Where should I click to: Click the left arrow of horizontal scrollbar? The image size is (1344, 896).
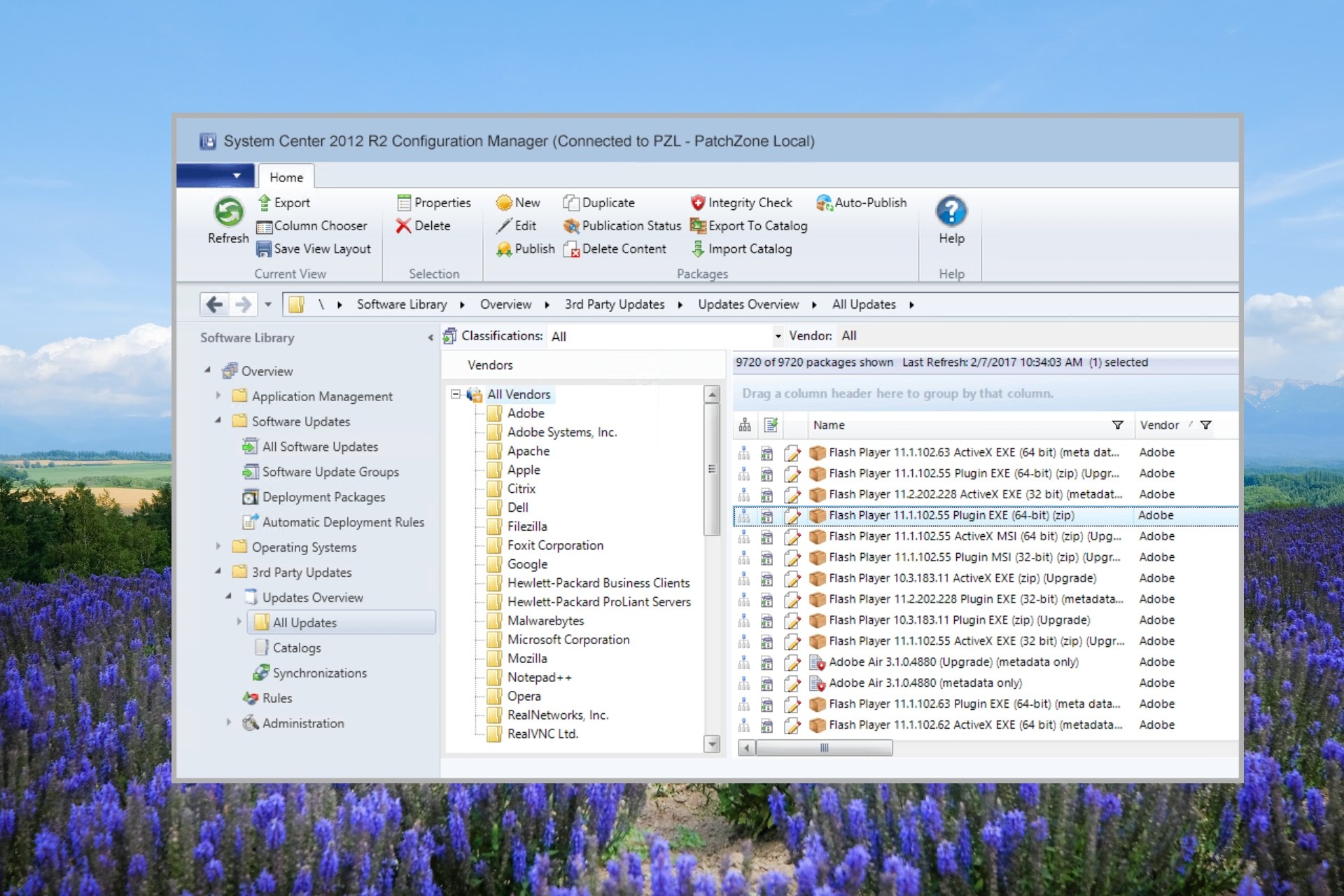[x=747, y=748]
